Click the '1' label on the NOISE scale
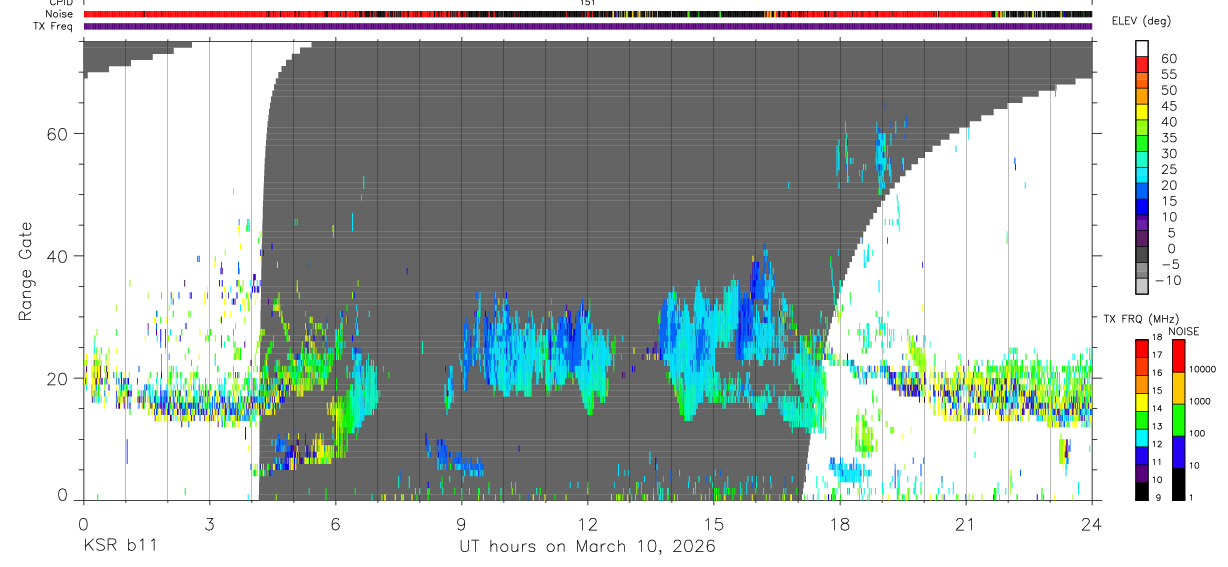The width and height of the screenshot is (1228, 567). click(1190, 497)
